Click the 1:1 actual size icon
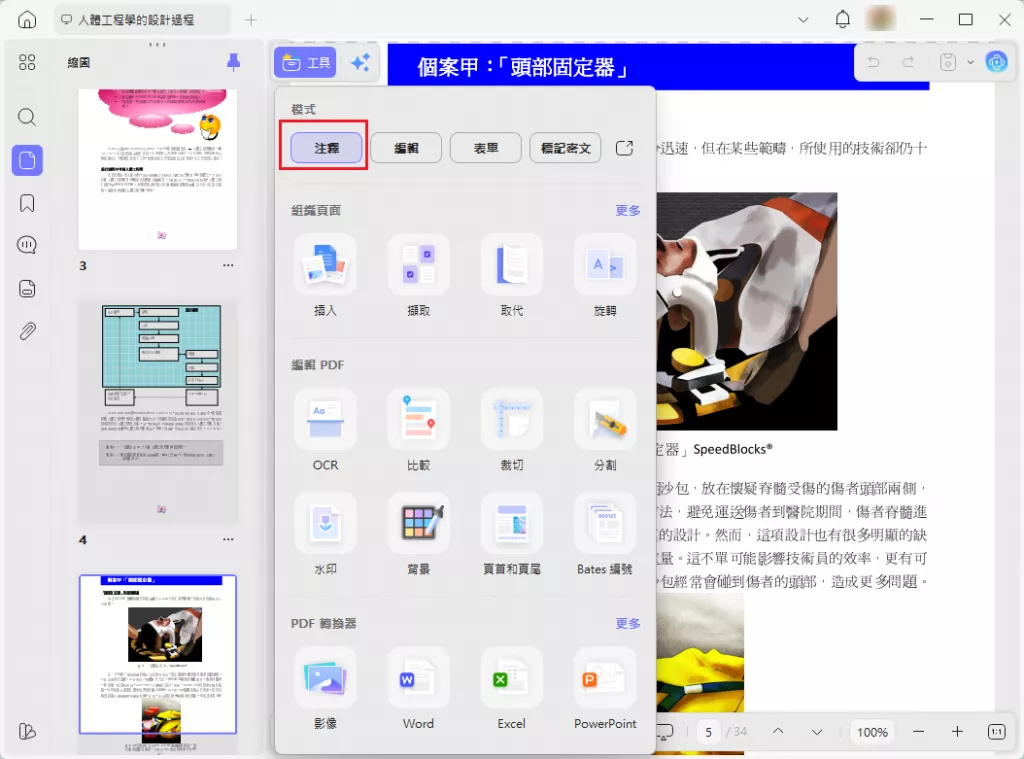This screenshot has height=759, width=1024. pyautogui.click(x=1008, y=731)
